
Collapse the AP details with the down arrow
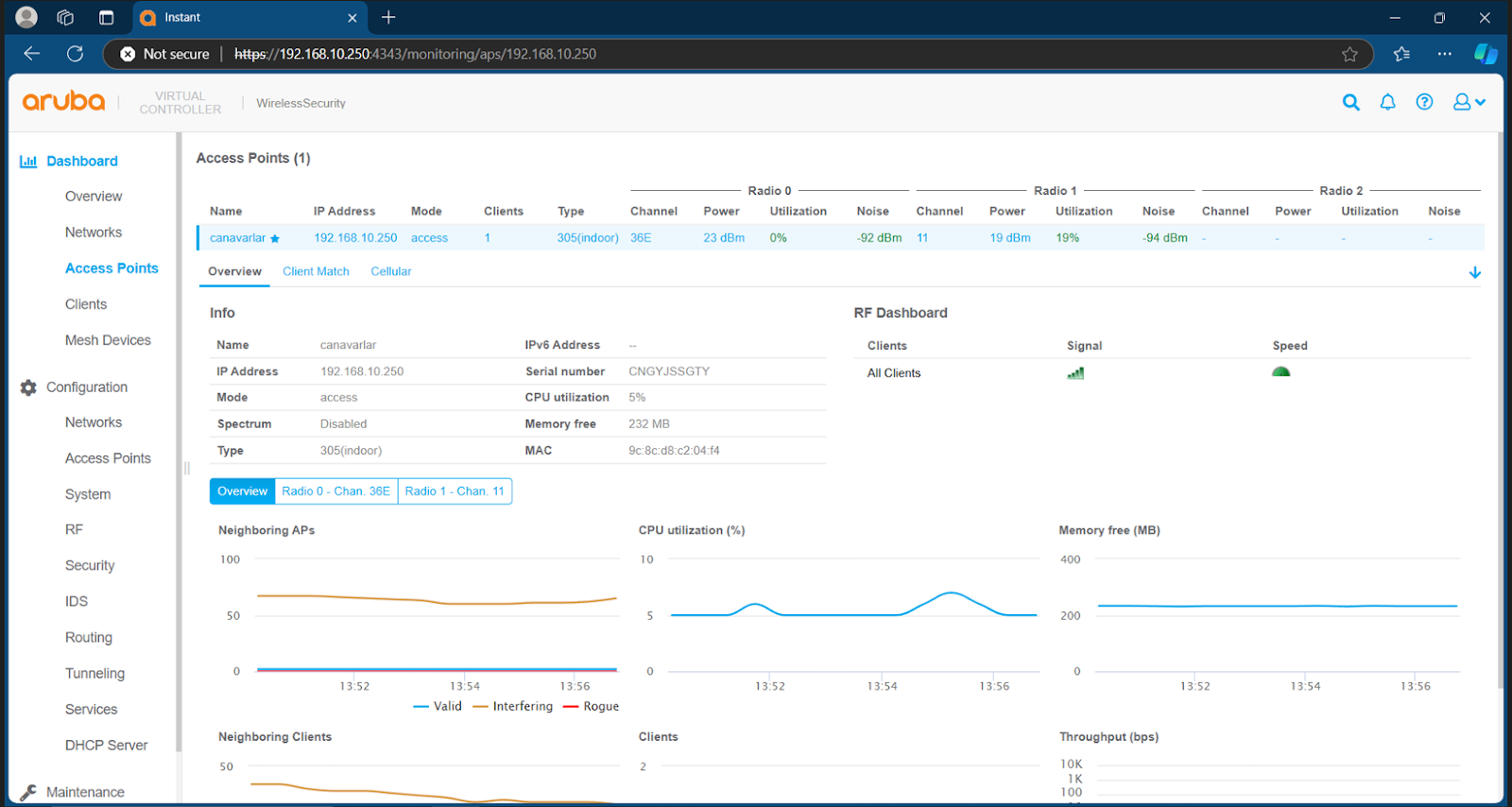(1475, 272)
